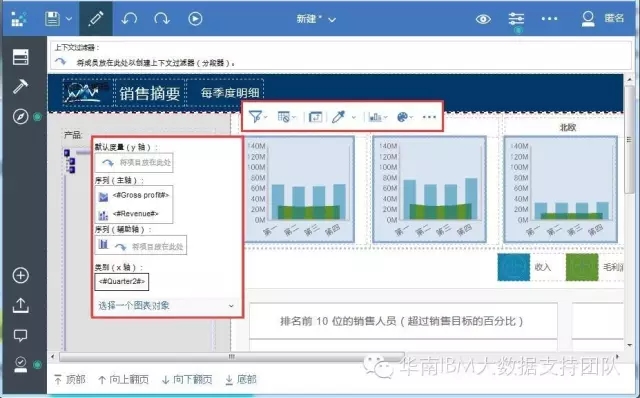Open the filter funnel toolbar icon
This screenshot has height=398, width=640.
[256, 117]
